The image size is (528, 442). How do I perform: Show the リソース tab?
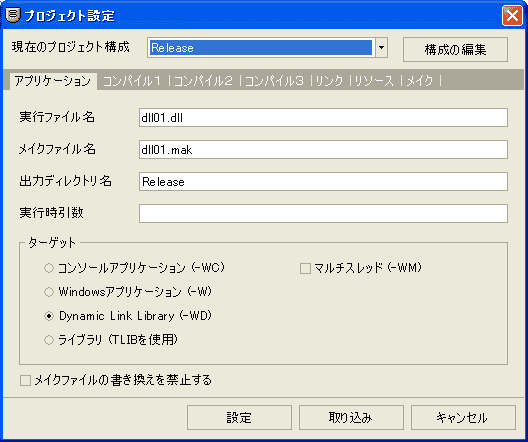[x=374, y=81]
